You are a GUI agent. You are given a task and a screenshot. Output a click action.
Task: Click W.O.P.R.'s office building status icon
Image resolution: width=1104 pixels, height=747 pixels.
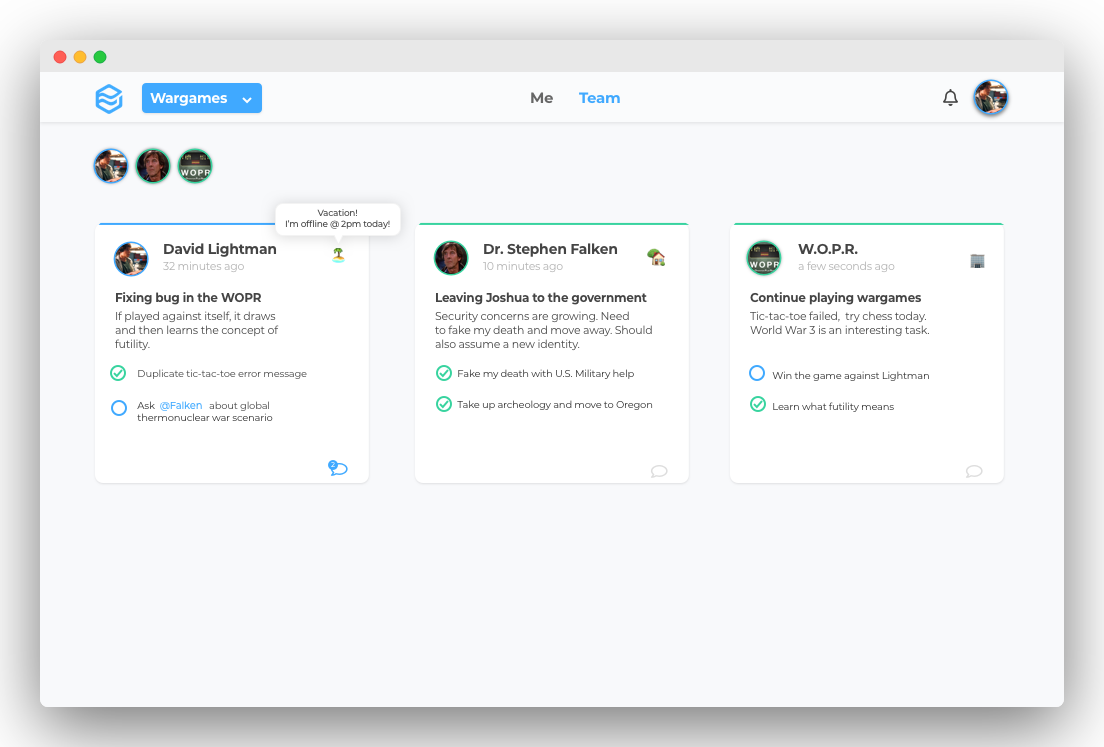(x=977, y=260)
